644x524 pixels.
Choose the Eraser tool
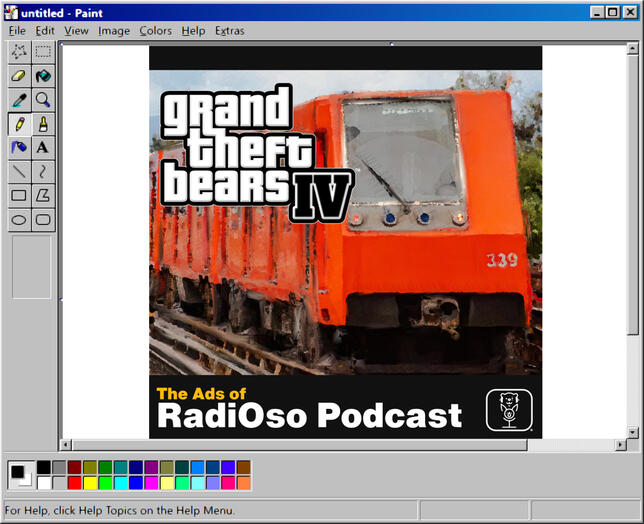(19, 76)
